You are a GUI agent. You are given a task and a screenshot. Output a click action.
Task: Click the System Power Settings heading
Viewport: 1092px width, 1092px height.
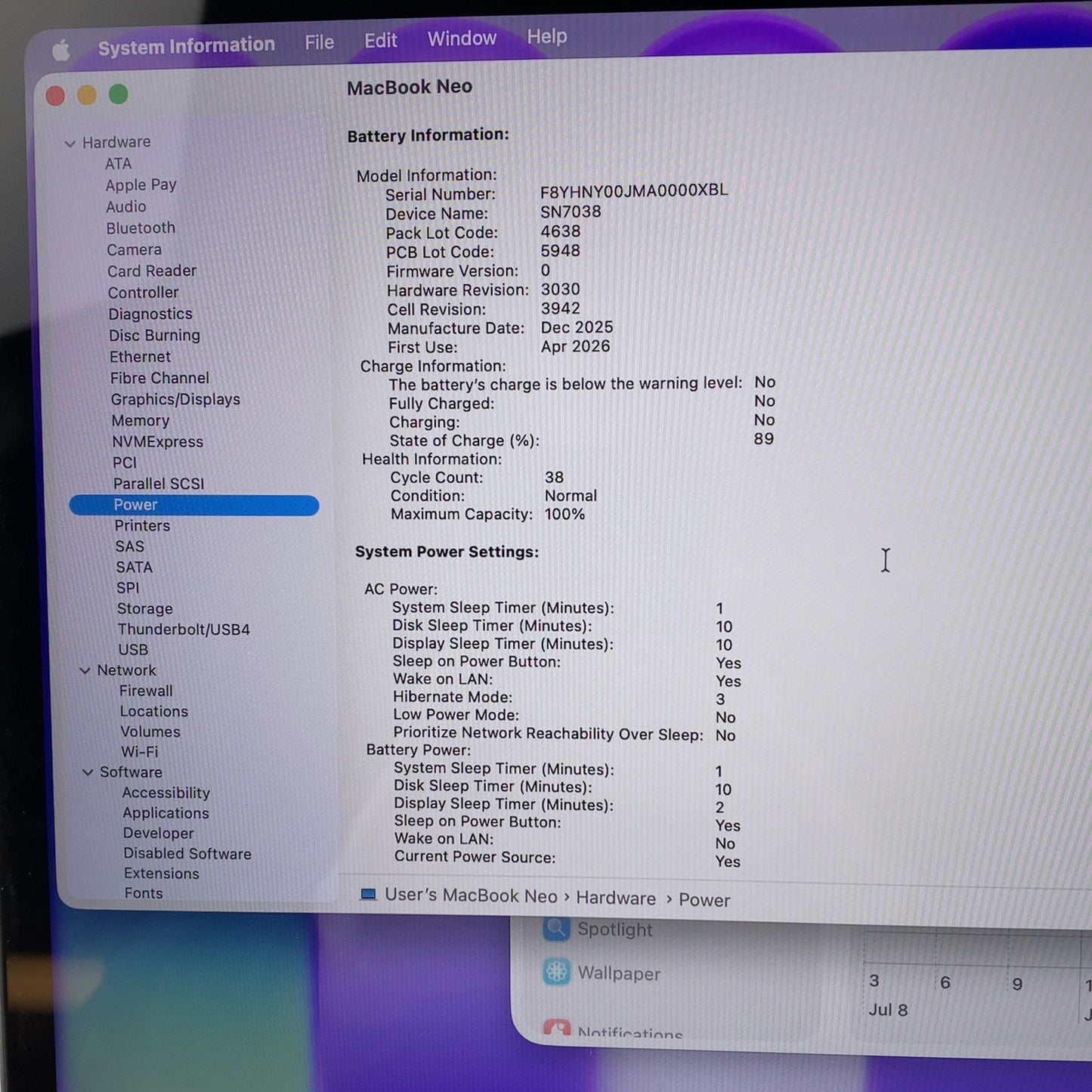tap(447, 552)
